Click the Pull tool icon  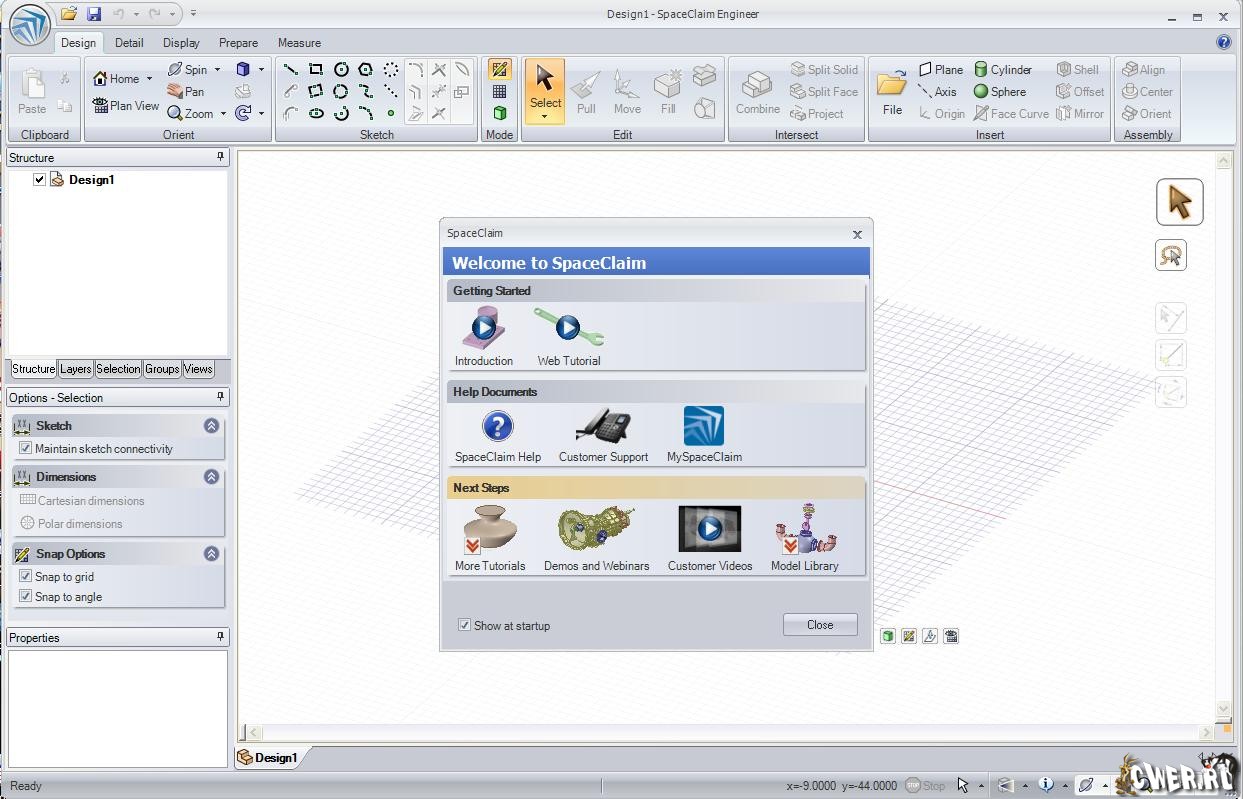586,91
